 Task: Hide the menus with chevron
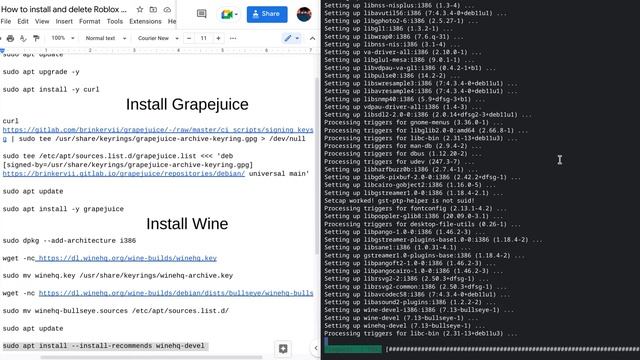[x=312, y=38]
